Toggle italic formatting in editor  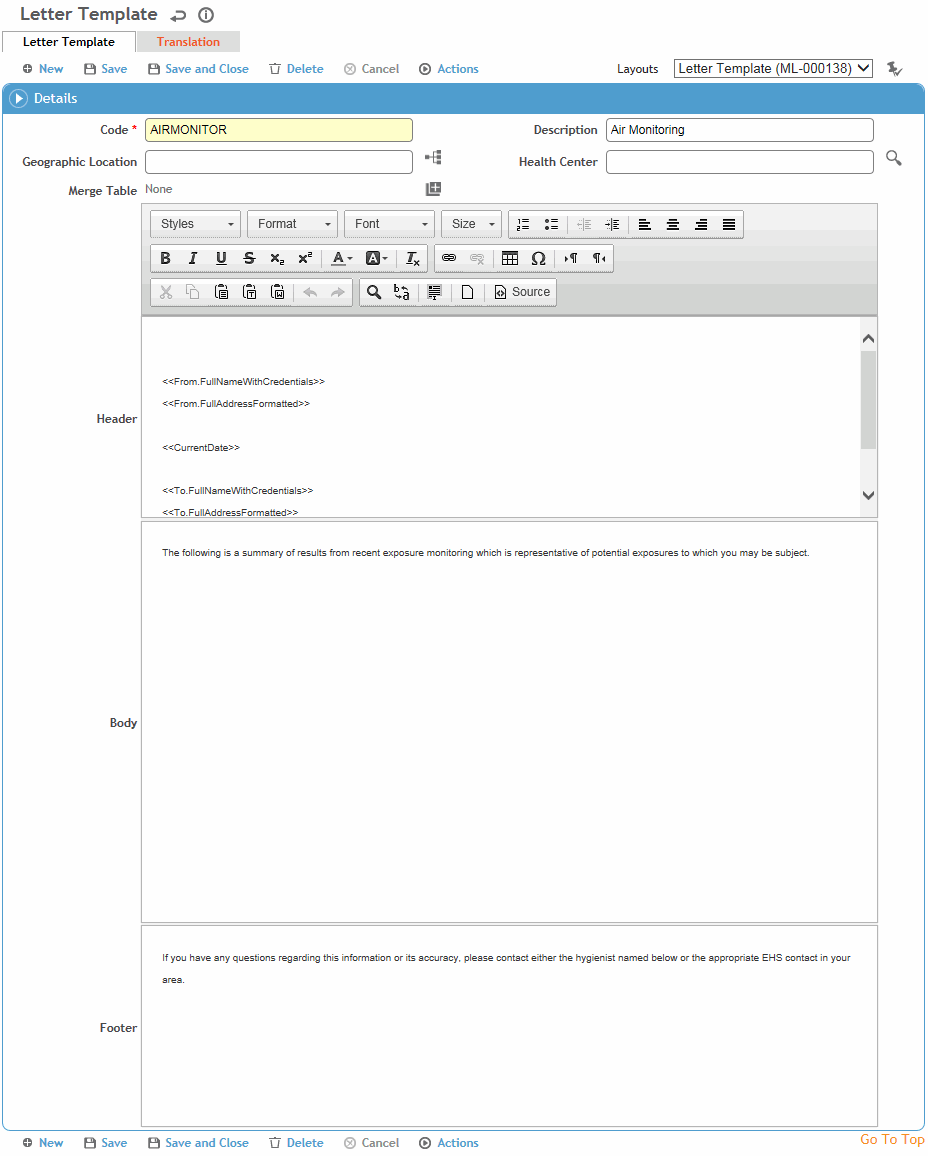point(192,258)
